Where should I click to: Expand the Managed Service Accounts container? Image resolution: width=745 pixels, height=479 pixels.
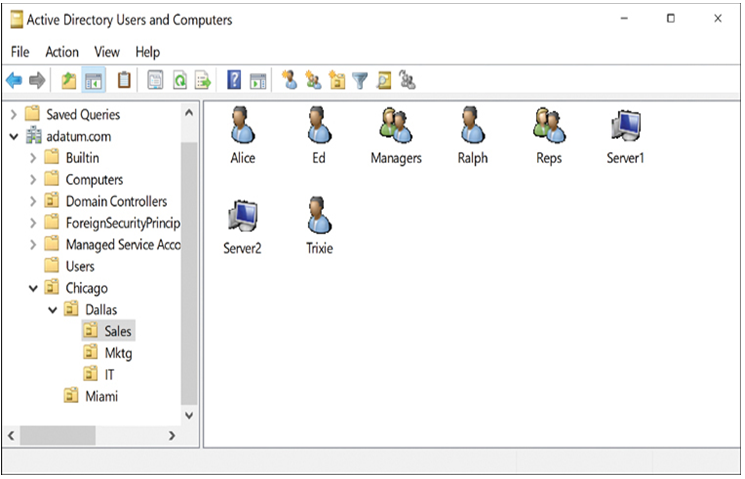[33, 245]
